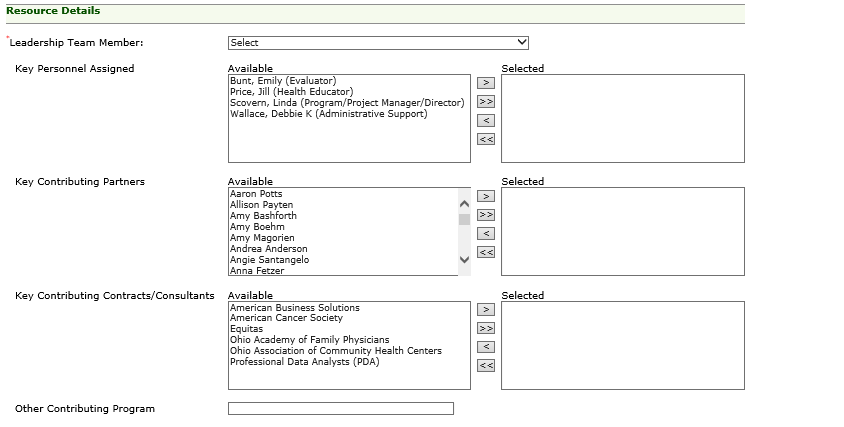Move selected Key Personnel to Selected (>)
844x427 pixels.
(486, 82)
